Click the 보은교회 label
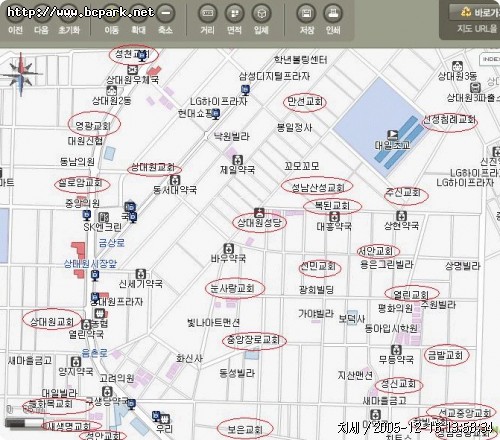This screenshot has width=500, height=440. point(245,429)
